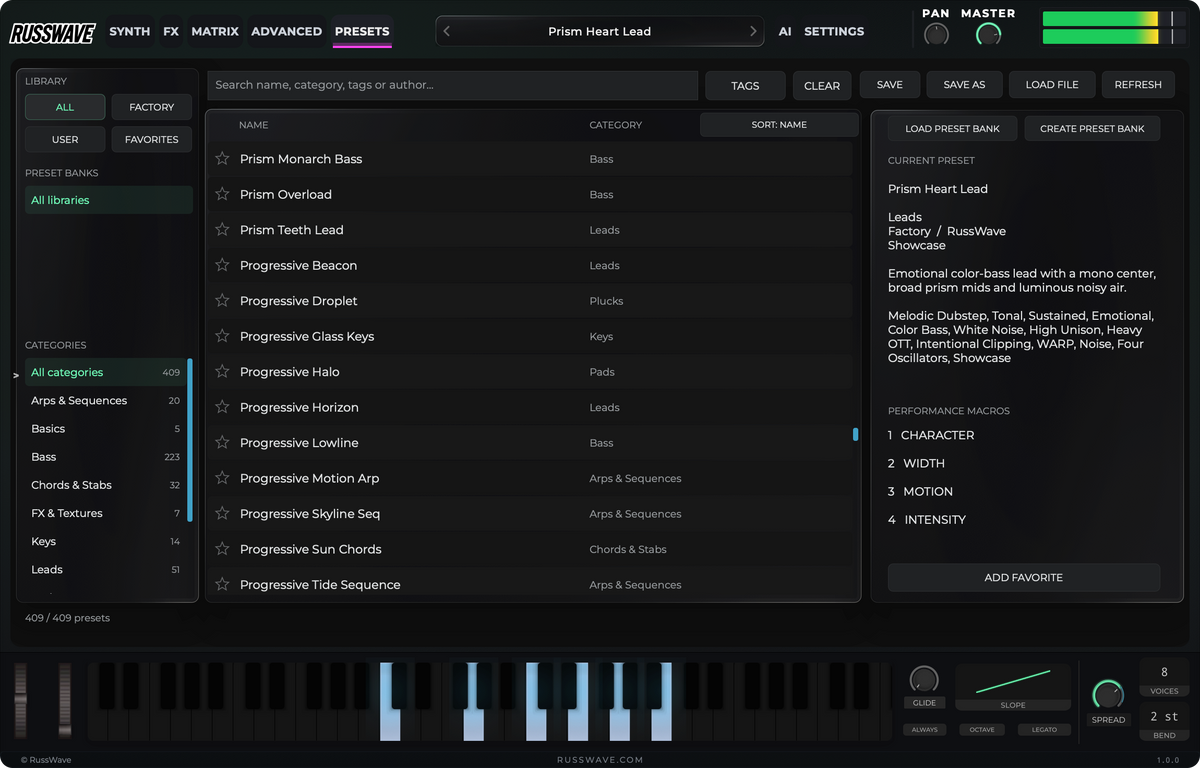
Task: Select the ALL library filter
Action: 65,107
